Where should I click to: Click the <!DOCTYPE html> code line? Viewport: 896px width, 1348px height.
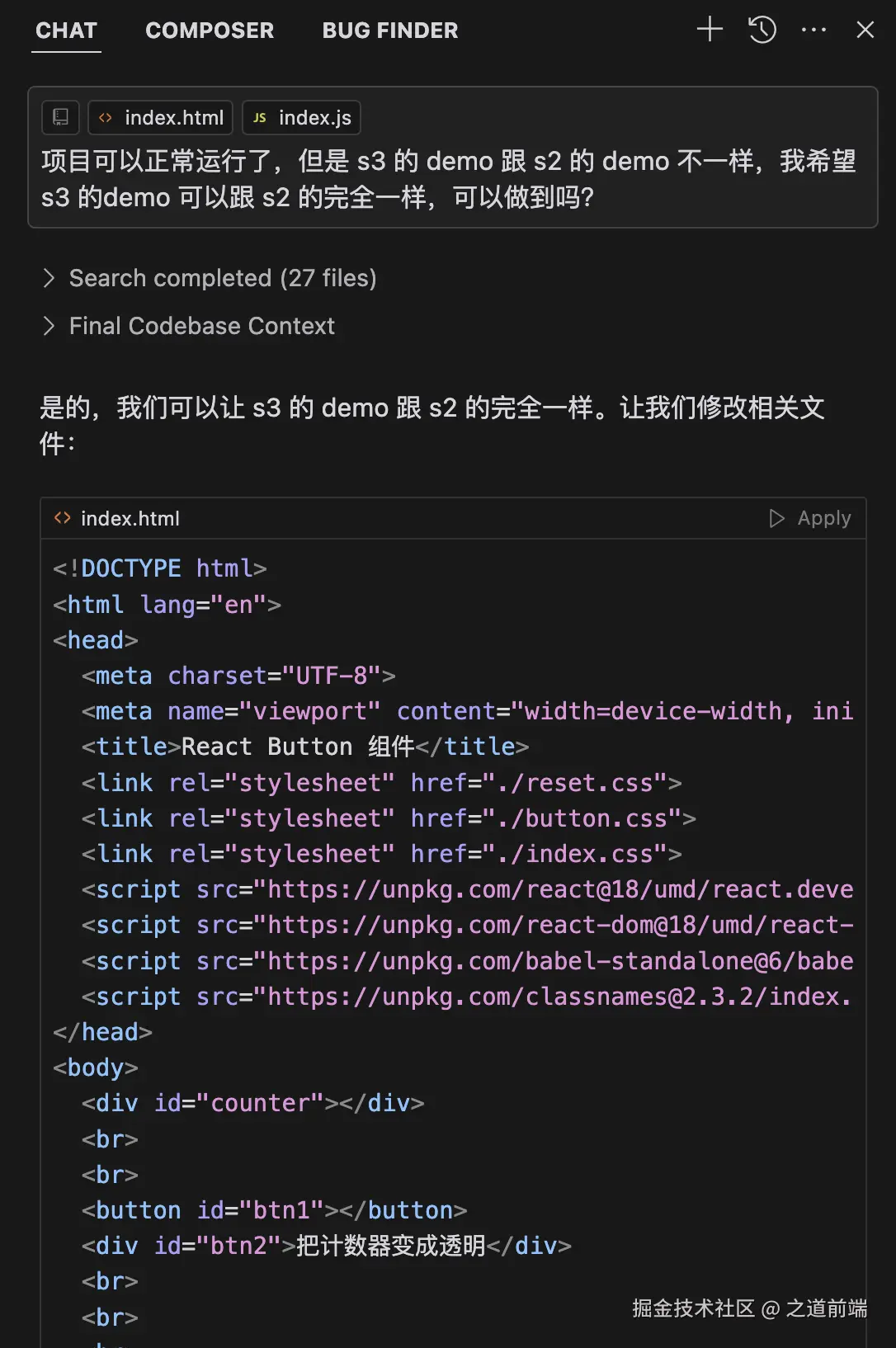coord(160,568)
